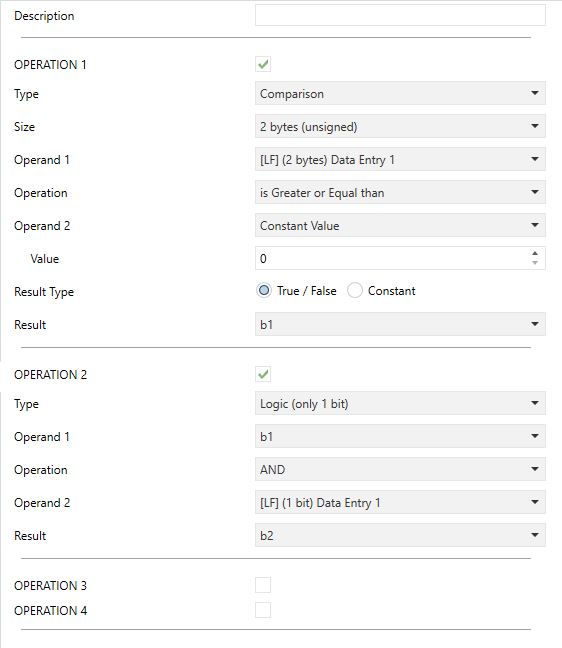Viewport: 562px width, 648px height.
Task: Enable the OPERATION 4 checkbox
Action: [263, 610]
